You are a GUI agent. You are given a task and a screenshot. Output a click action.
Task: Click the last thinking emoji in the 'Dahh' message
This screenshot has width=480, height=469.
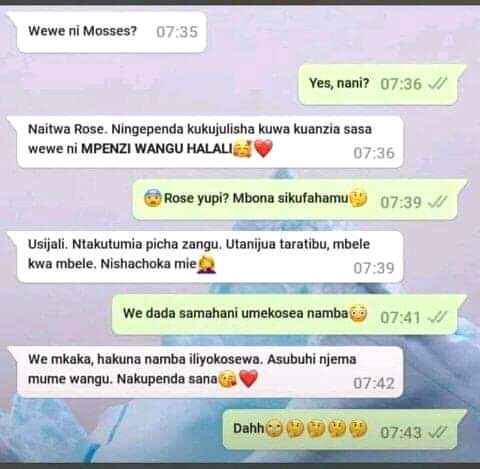click(x=358, y=429)
